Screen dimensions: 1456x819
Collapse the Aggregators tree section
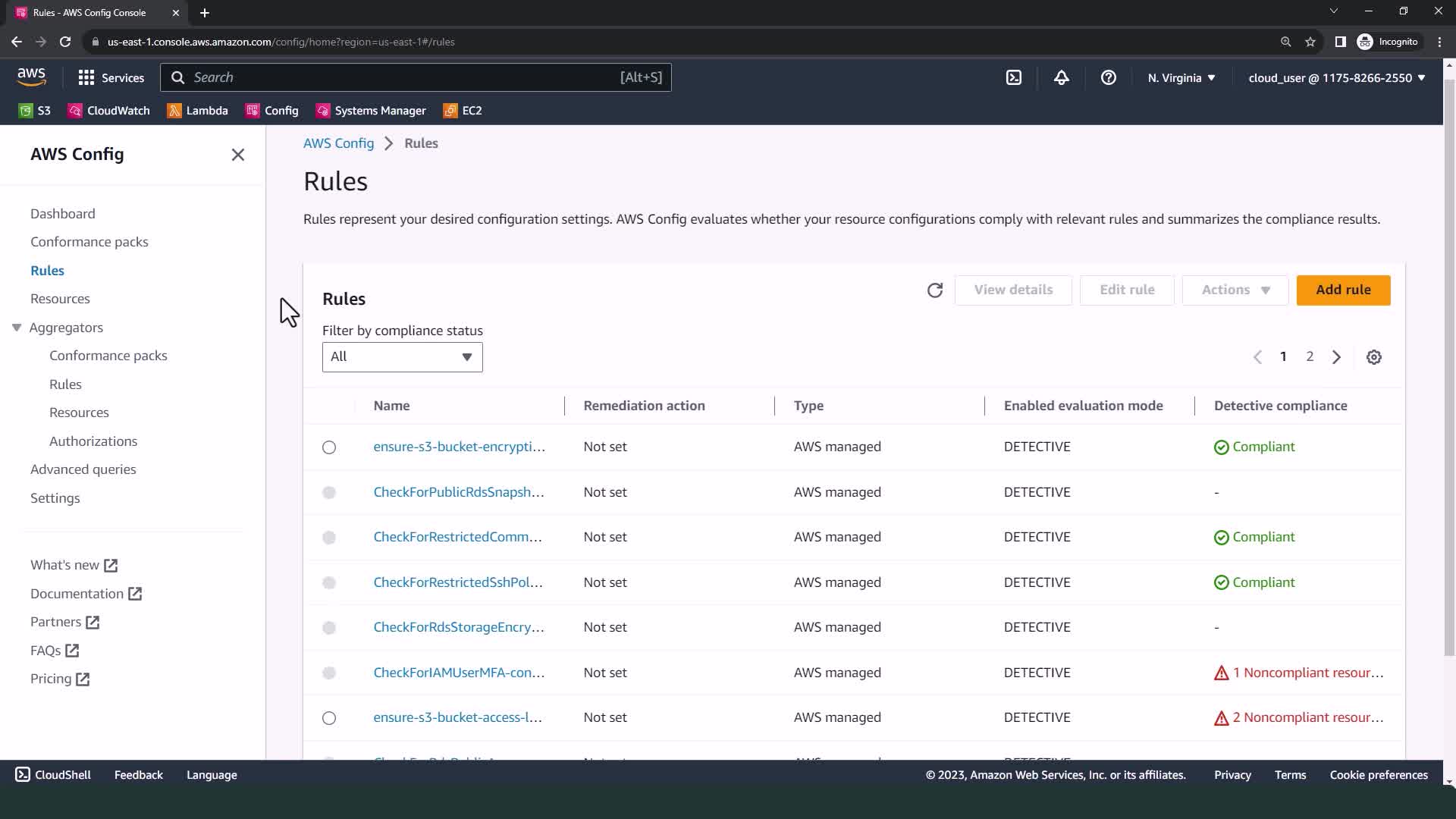[17, 328]
